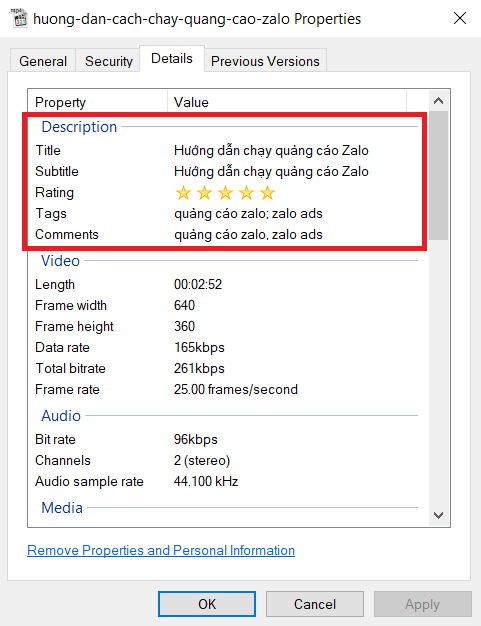The image size is (481, 626).
Task: Click the length value 00:02:52
Action: [198, 285]
